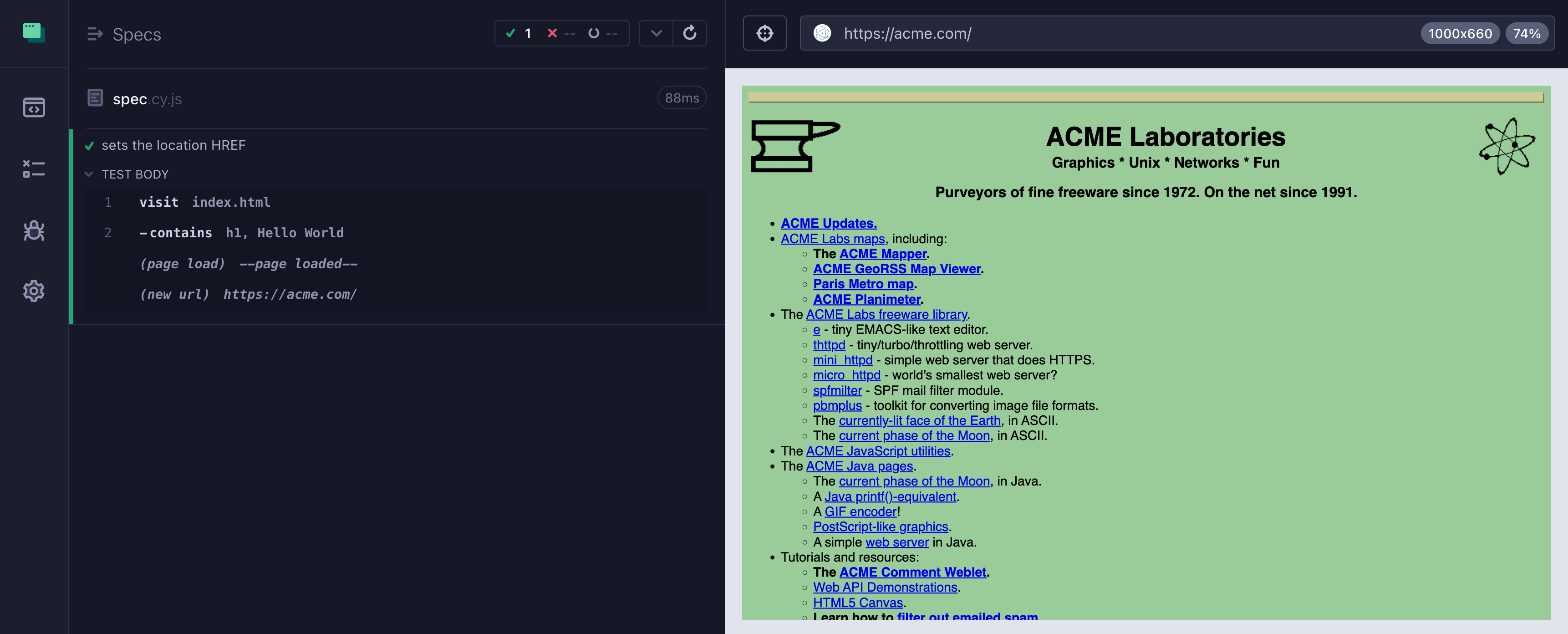Open the Java current phase of the Moon link
This screenshot has width=1568, height=634.
914,481
